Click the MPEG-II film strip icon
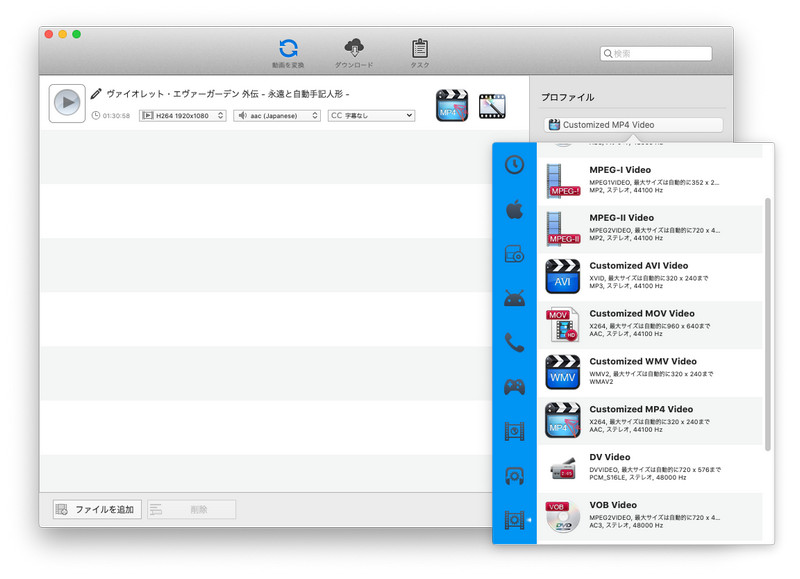Viewport: 800px width, 579px height. pyautogui.click(x=563, y=229)
